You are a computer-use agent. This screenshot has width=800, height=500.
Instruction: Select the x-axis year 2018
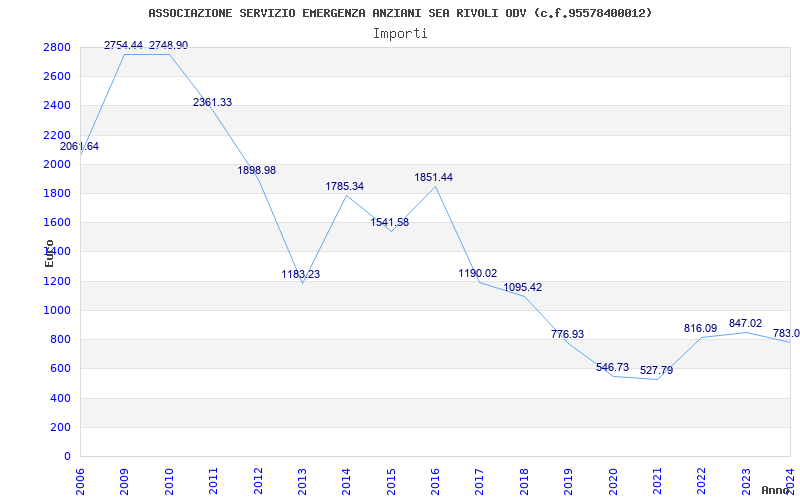(524, 481)
